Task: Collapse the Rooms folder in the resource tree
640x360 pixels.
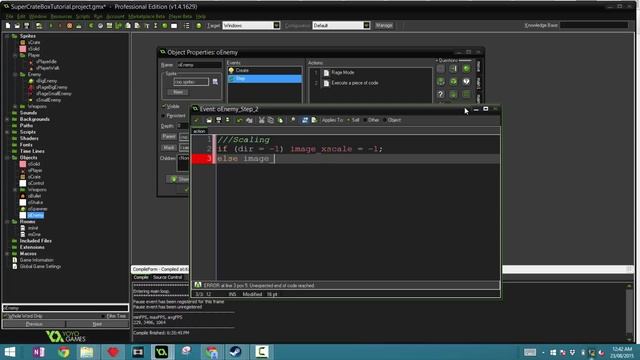Action: 7,222
